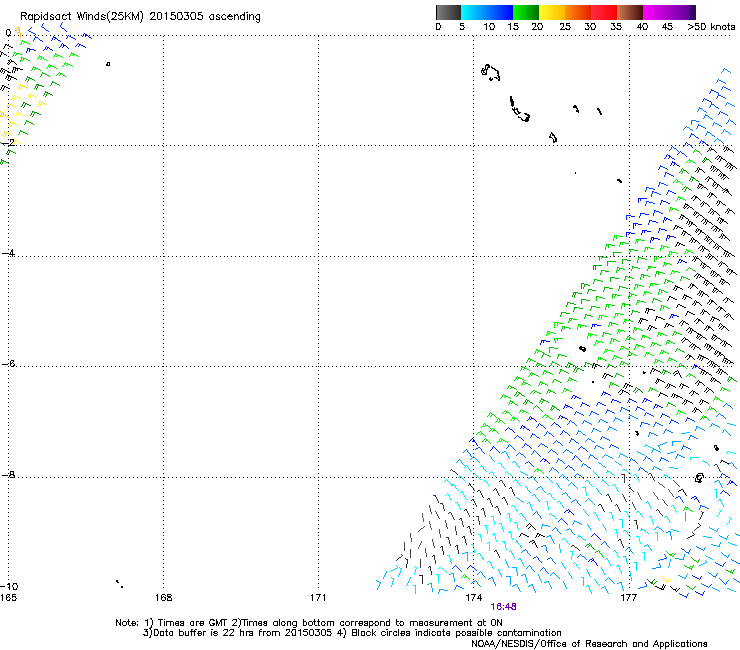
Task: Click the 'NOAA/NESDIS/Office of Research and Applications' credit
Action: (589, 644)
